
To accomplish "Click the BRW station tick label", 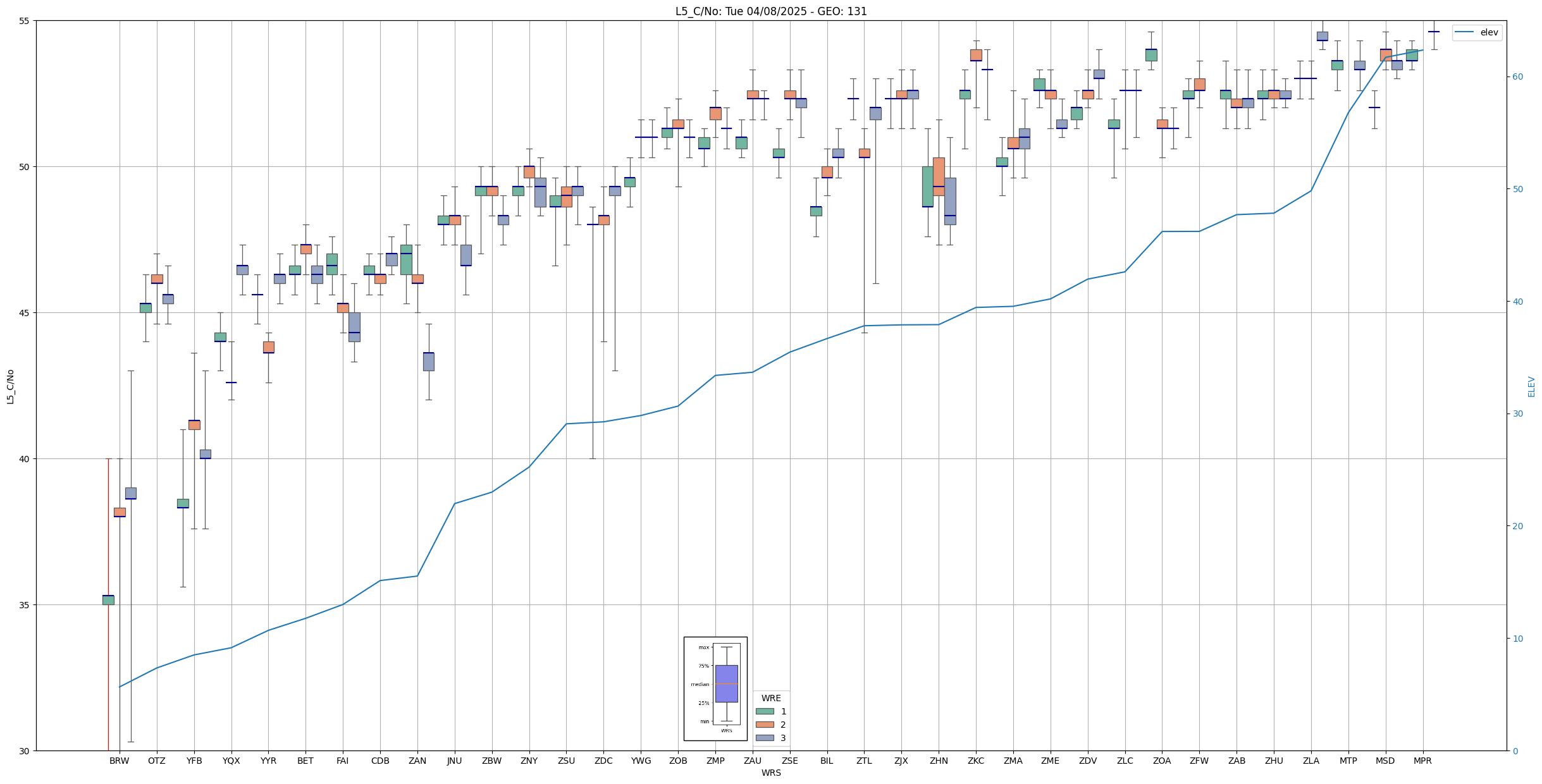I will pyautogui.click(x=119, y=761).
